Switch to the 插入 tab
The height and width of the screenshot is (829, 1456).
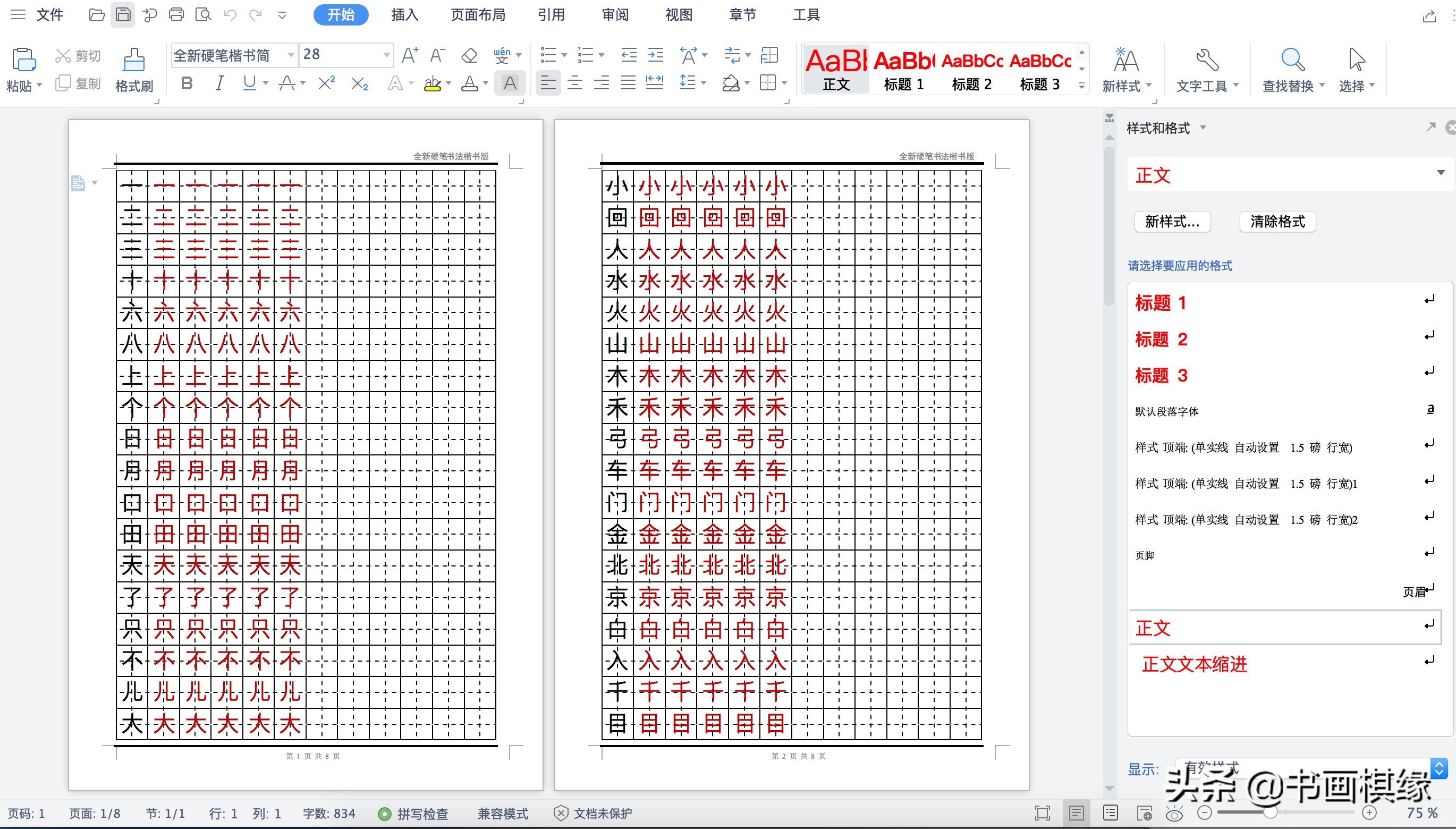coord(405,15)
